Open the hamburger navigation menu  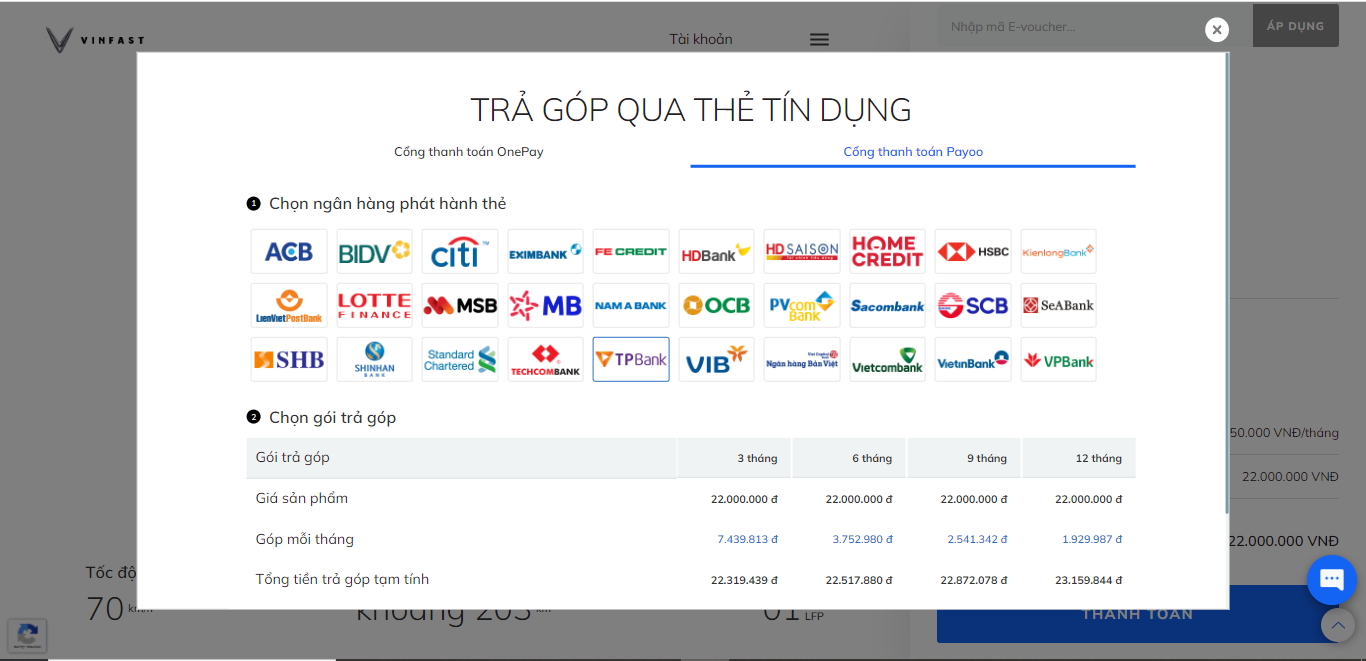point(819,40)
